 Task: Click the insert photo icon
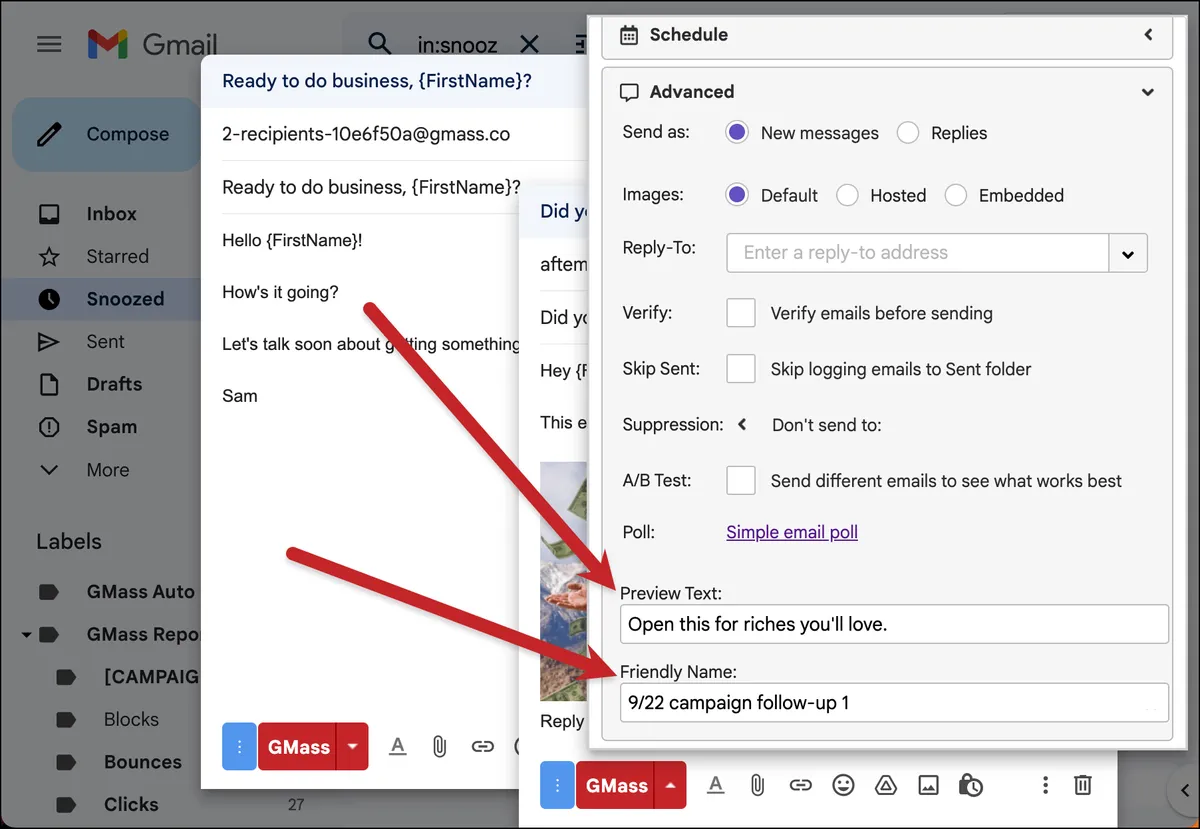point(928,785)
